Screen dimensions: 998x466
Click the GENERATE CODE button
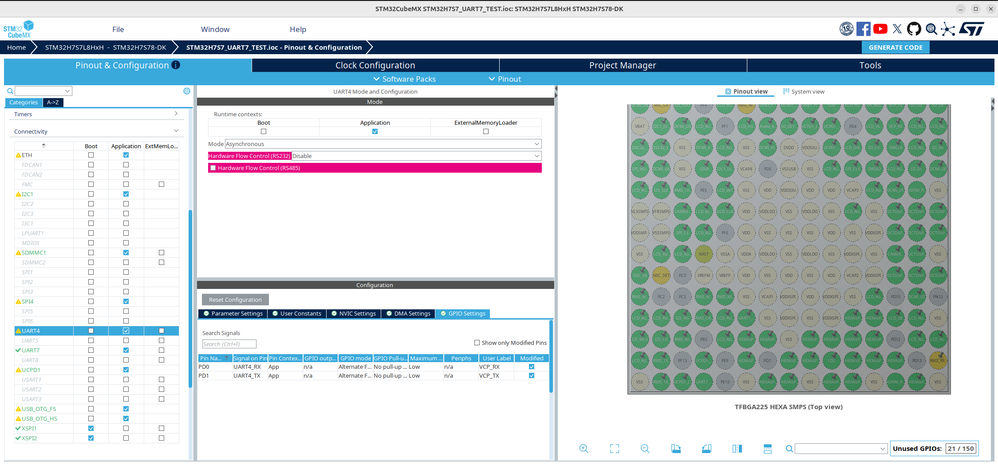[x=896, y=47]
